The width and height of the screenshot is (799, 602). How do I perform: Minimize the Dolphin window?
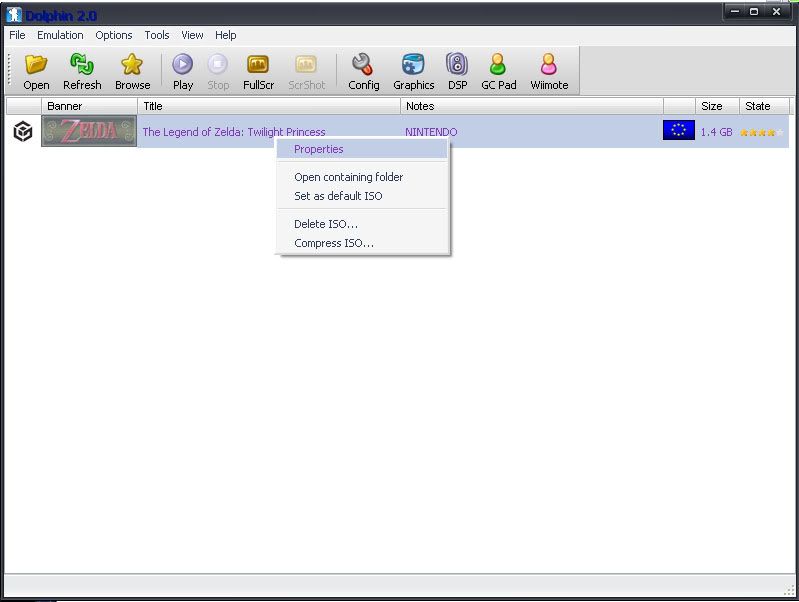click(x=735, y=12)
